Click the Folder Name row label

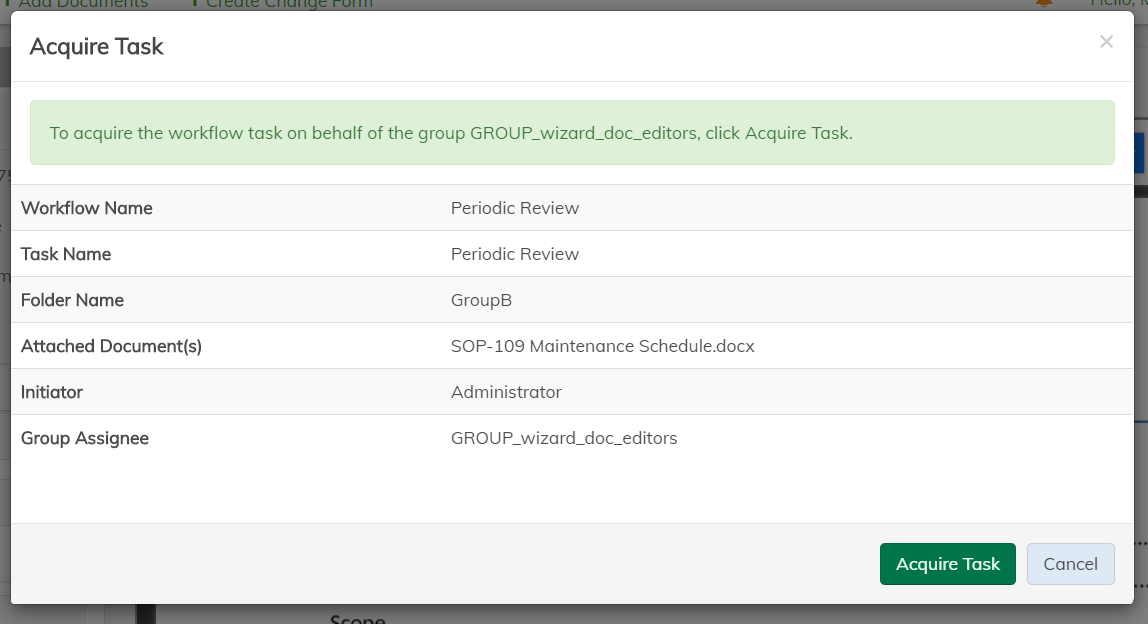coord(72,300)
